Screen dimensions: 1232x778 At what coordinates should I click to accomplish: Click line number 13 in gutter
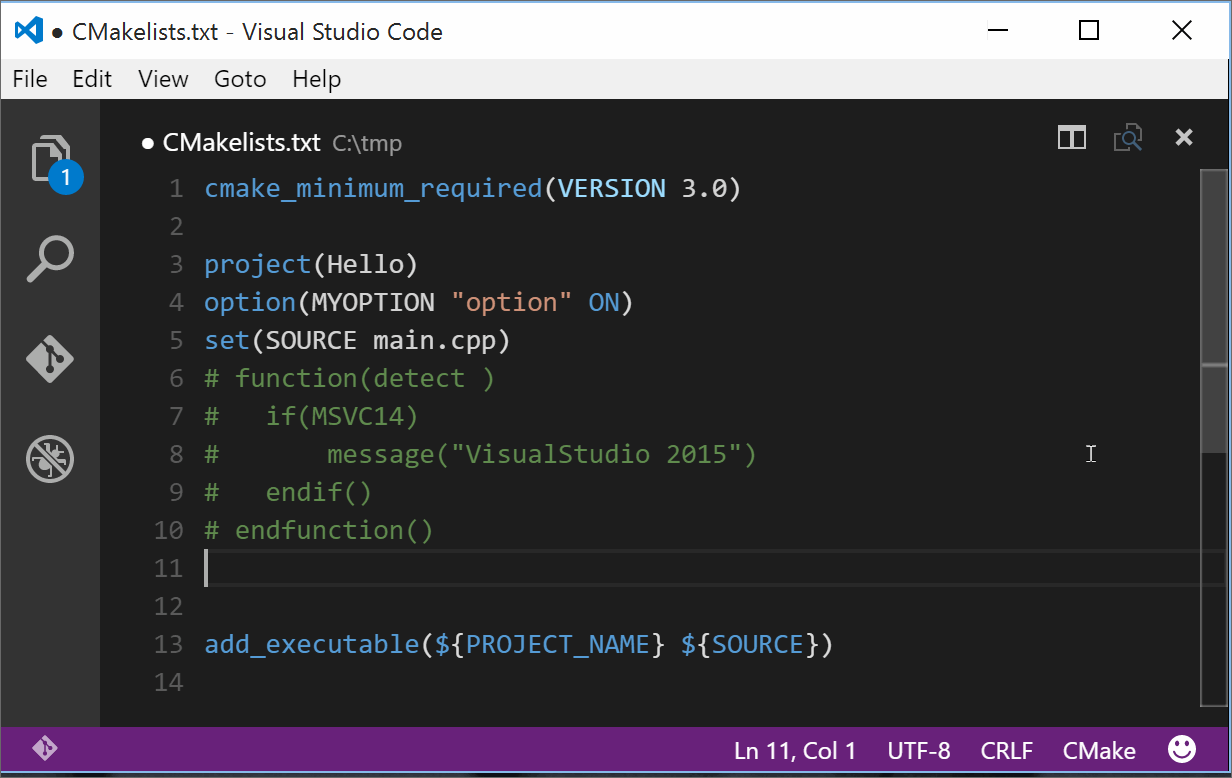(169, 644)
